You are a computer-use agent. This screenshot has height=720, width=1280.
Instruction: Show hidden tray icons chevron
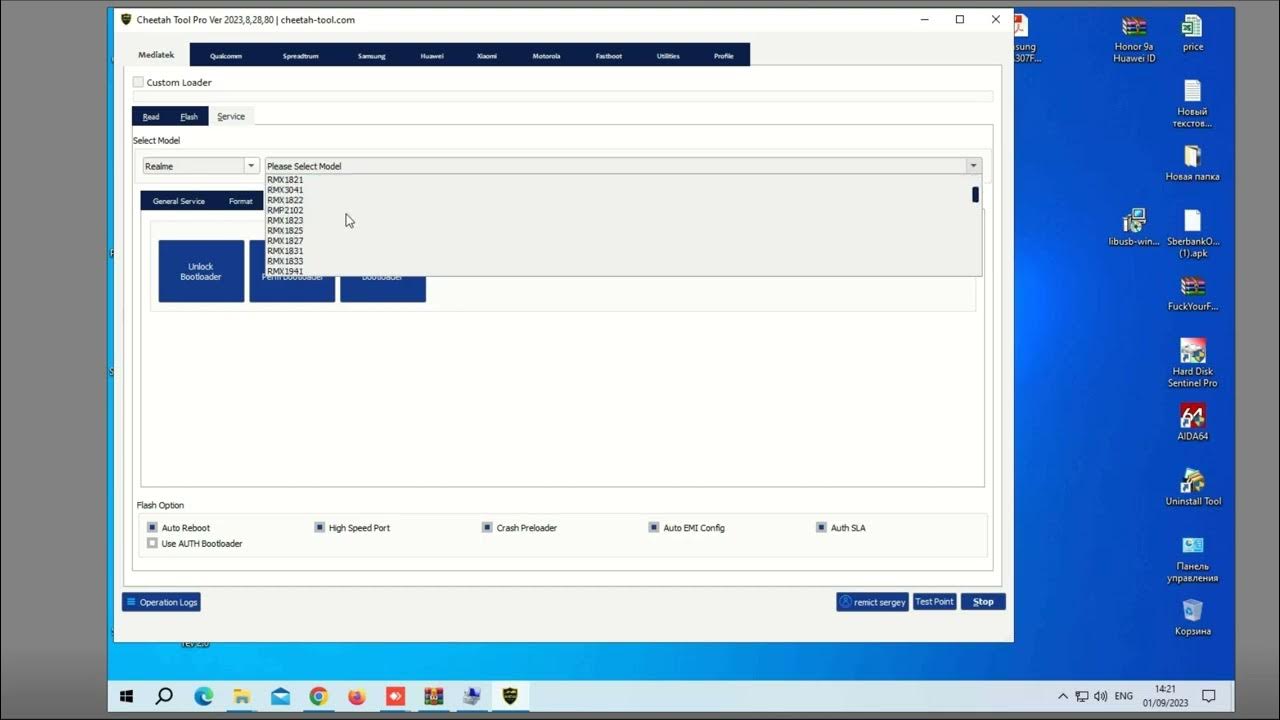pos(1062,696)
